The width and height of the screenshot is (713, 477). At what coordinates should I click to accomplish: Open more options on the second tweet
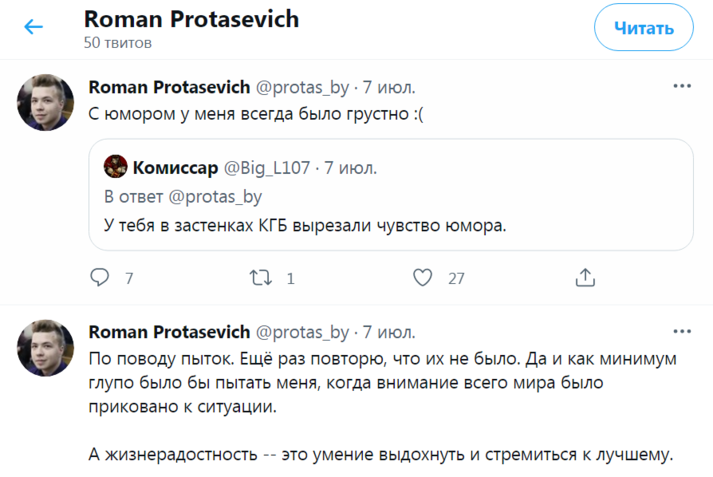tap(682, 332)
